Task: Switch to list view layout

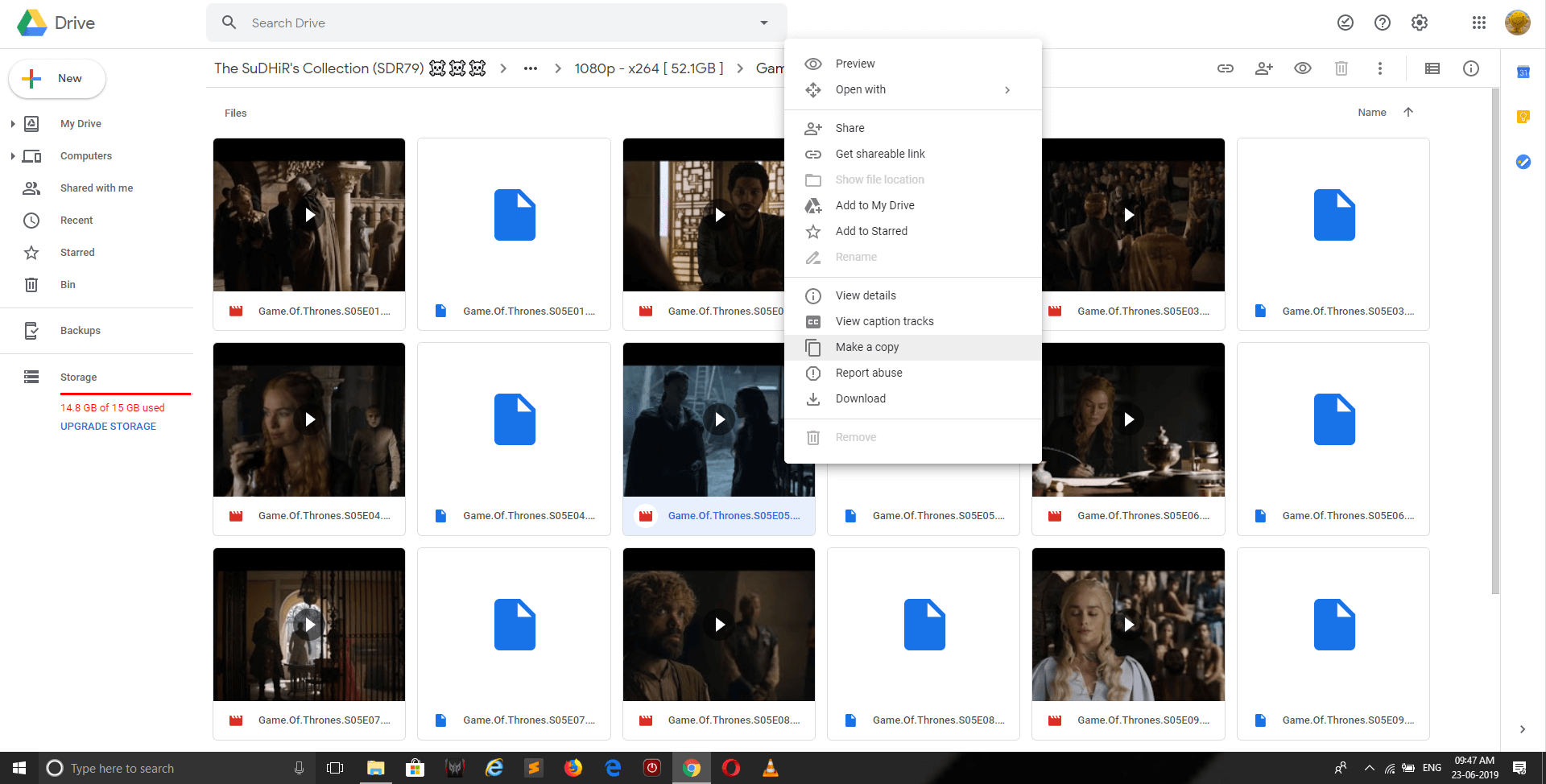Action: (x=1432, y=68)
